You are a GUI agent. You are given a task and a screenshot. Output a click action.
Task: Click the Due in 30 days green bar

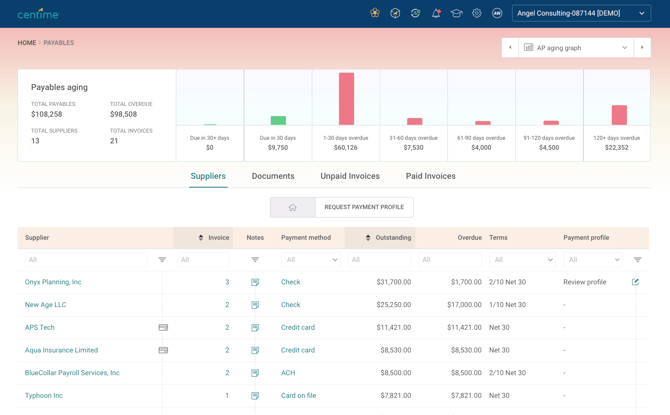pyautogui.click(x=278, y=120)
